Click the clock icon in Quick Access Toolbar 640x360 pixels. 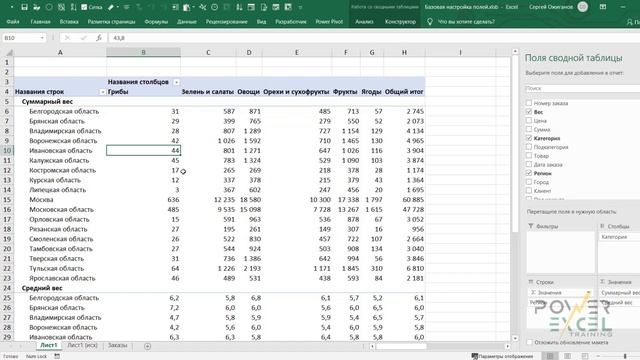coord(215,7)
